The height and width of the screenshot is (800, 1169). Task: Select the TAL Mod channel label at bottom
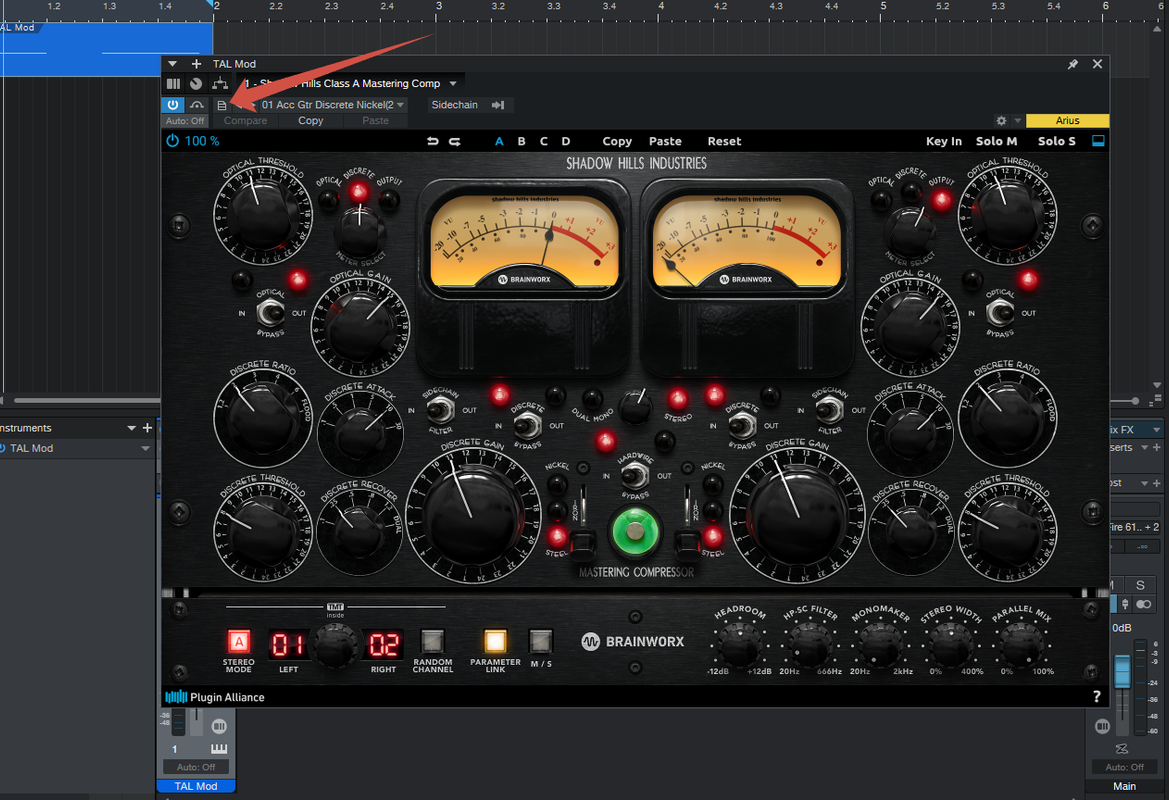(196, 786)
